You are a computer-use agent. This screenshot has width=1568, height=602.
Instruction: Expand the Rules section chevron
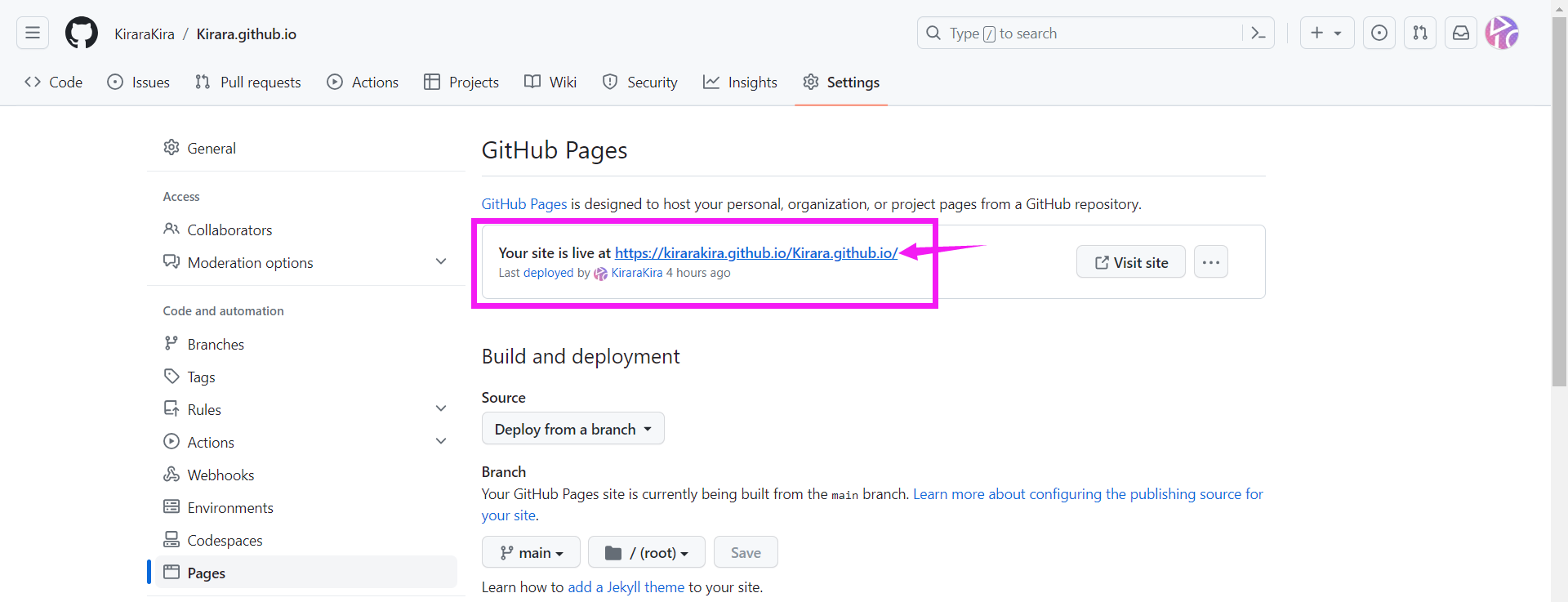click(x=441, y=408)
